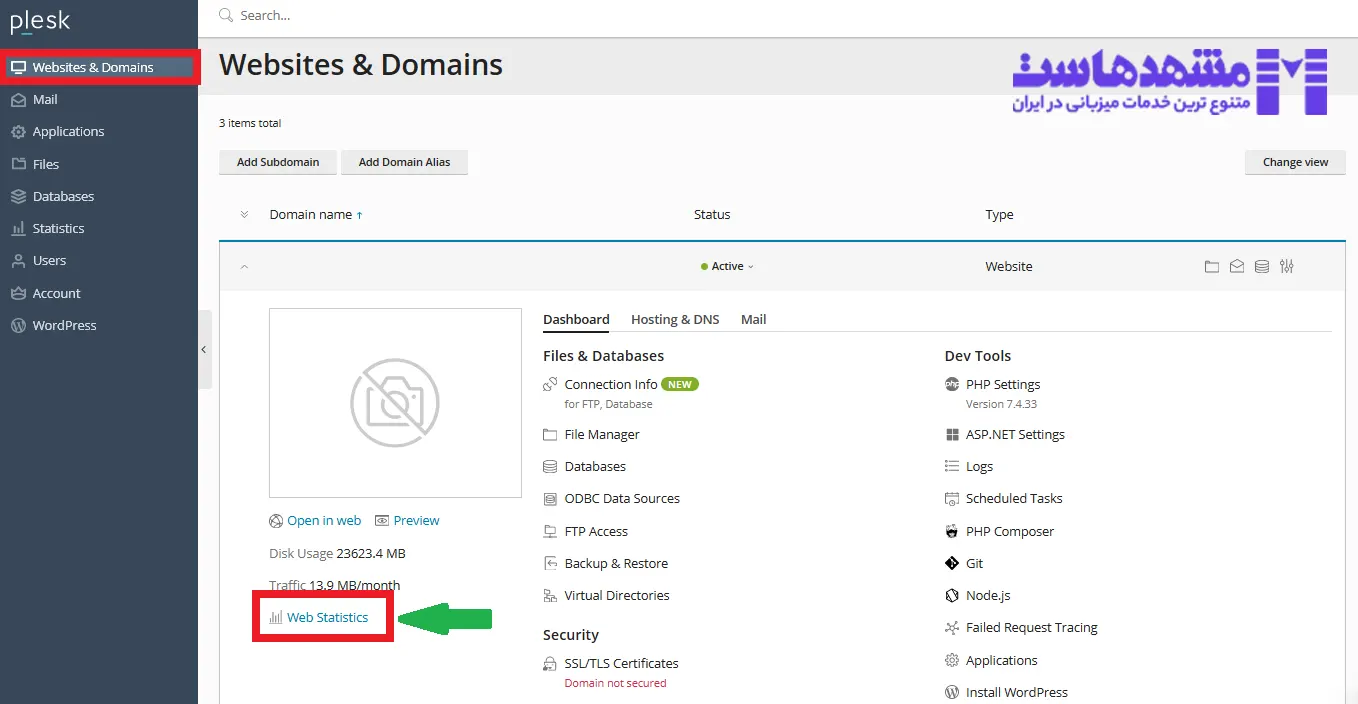Expand all domains with double chevron
The width and height of the screenshot is (1358, 704).
(244, 214)
